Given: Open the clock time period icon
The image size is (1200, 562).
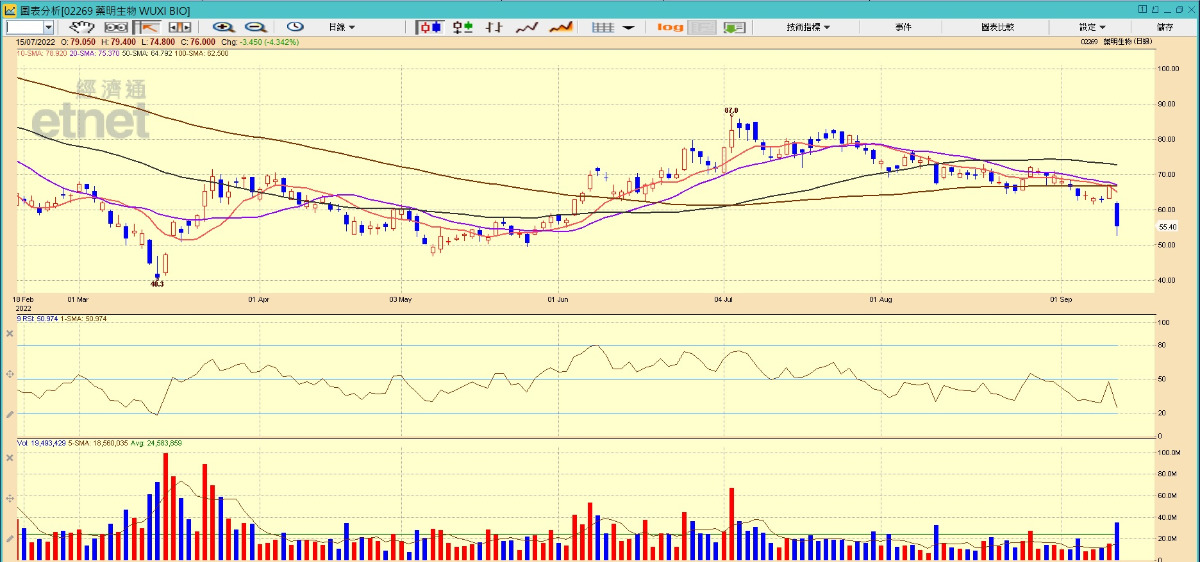Looking at the screenshot, I should 295,27.
